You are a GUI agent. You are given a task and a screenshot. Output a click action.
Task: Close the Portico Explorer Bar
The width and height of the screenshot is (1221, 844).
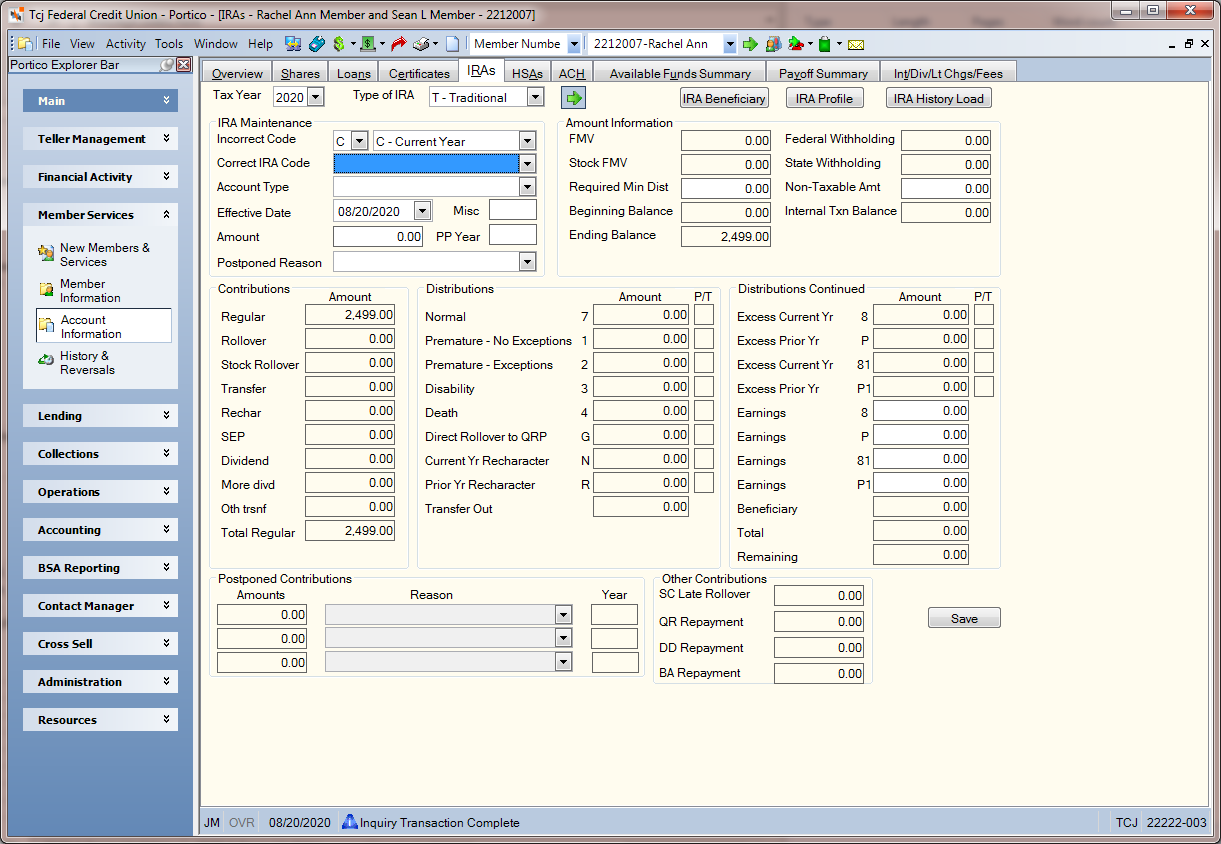[184, 65]
